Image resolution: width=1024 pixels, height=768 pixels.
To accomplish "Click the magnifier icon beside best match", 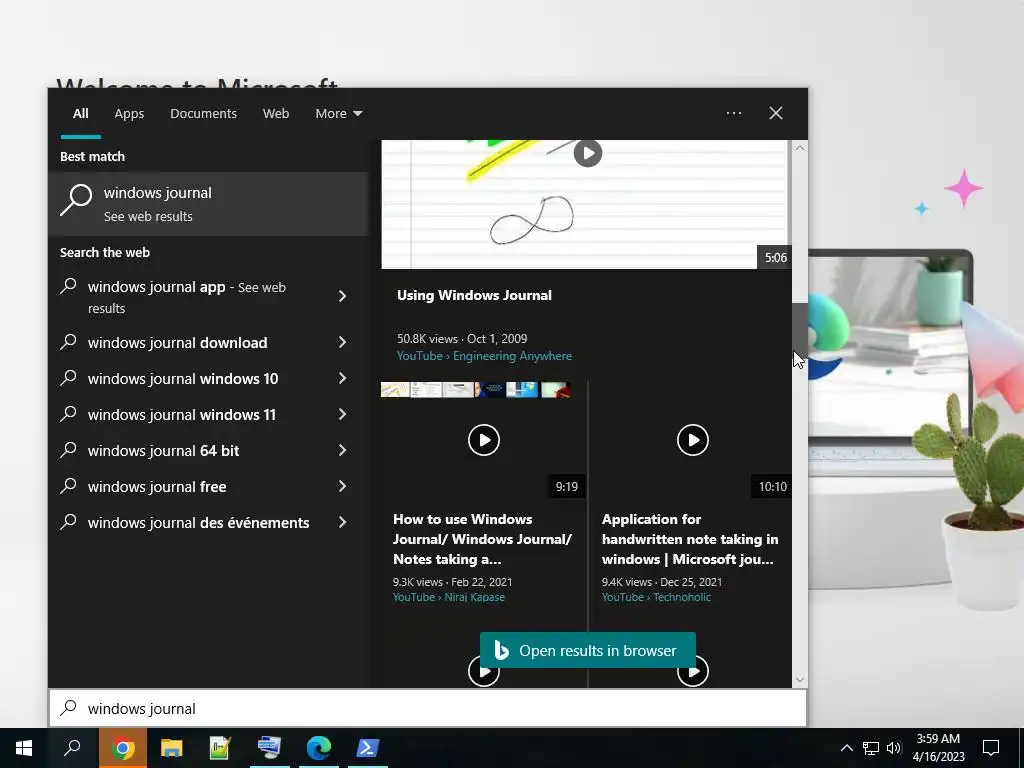I will pyautogui.click(x=76, y=199).
